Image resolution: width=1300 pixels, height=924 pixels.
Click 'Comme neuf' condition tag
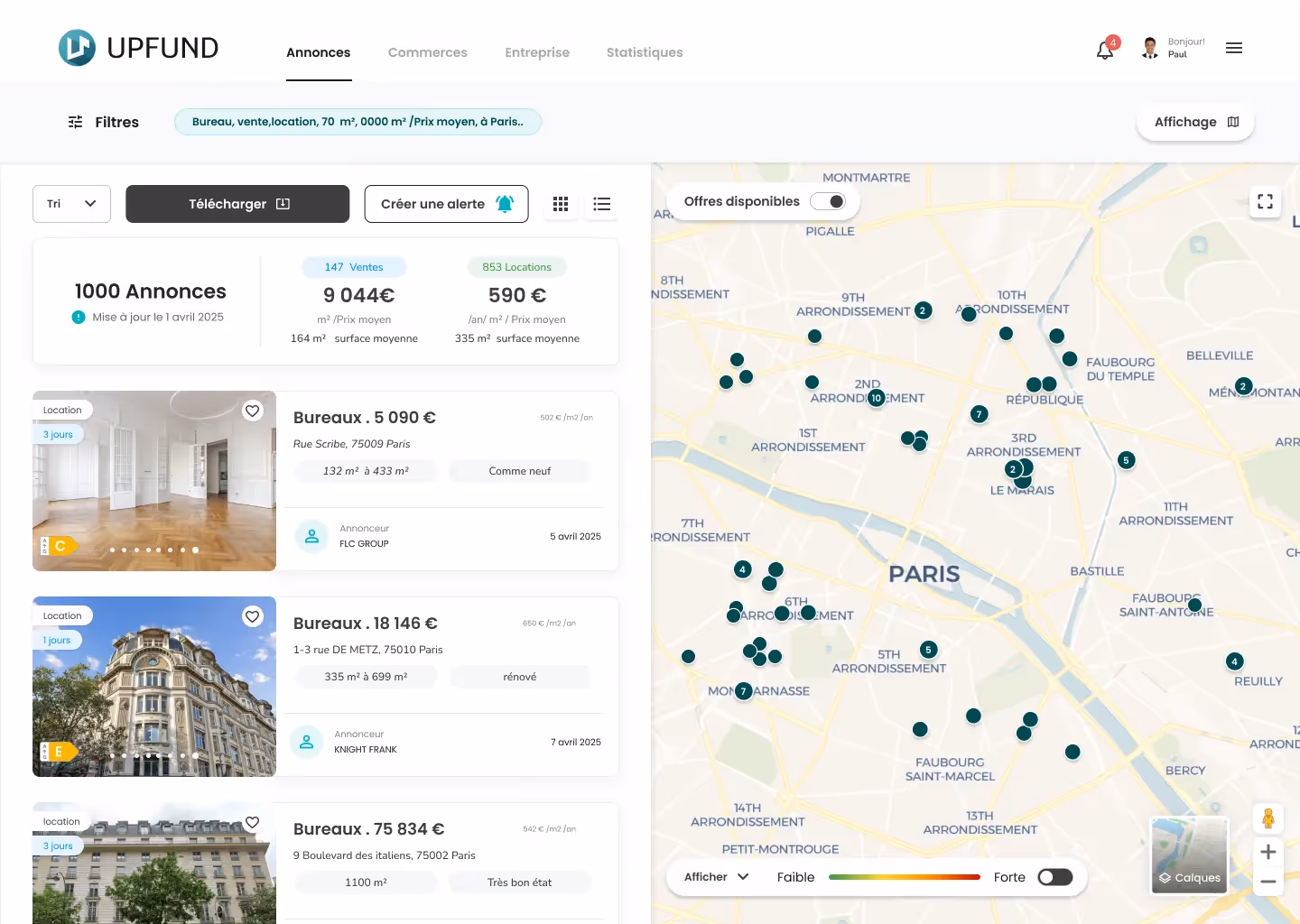pyautogui.click(x=520, y=471)
